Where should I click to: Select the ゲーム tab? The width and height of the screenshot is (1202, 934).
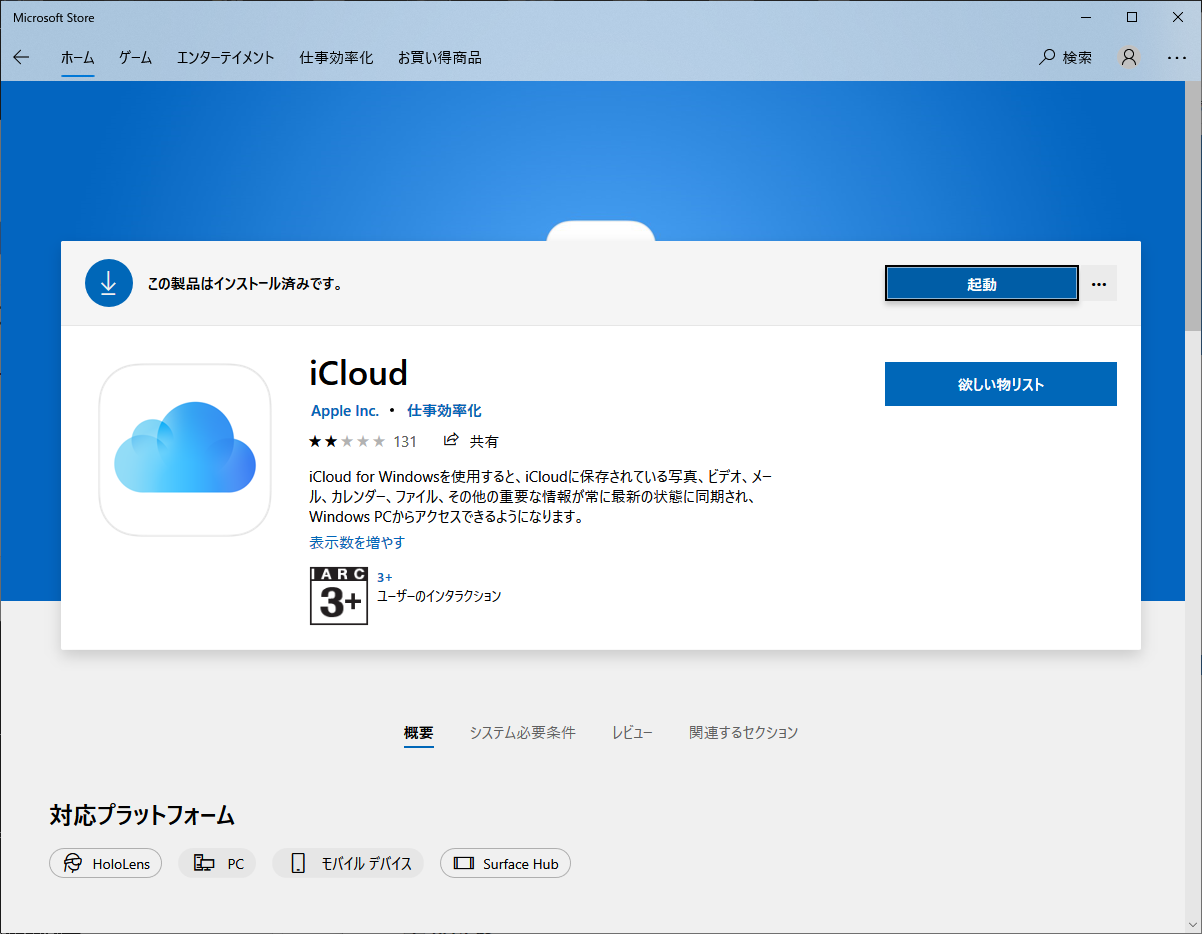point(135,58)
